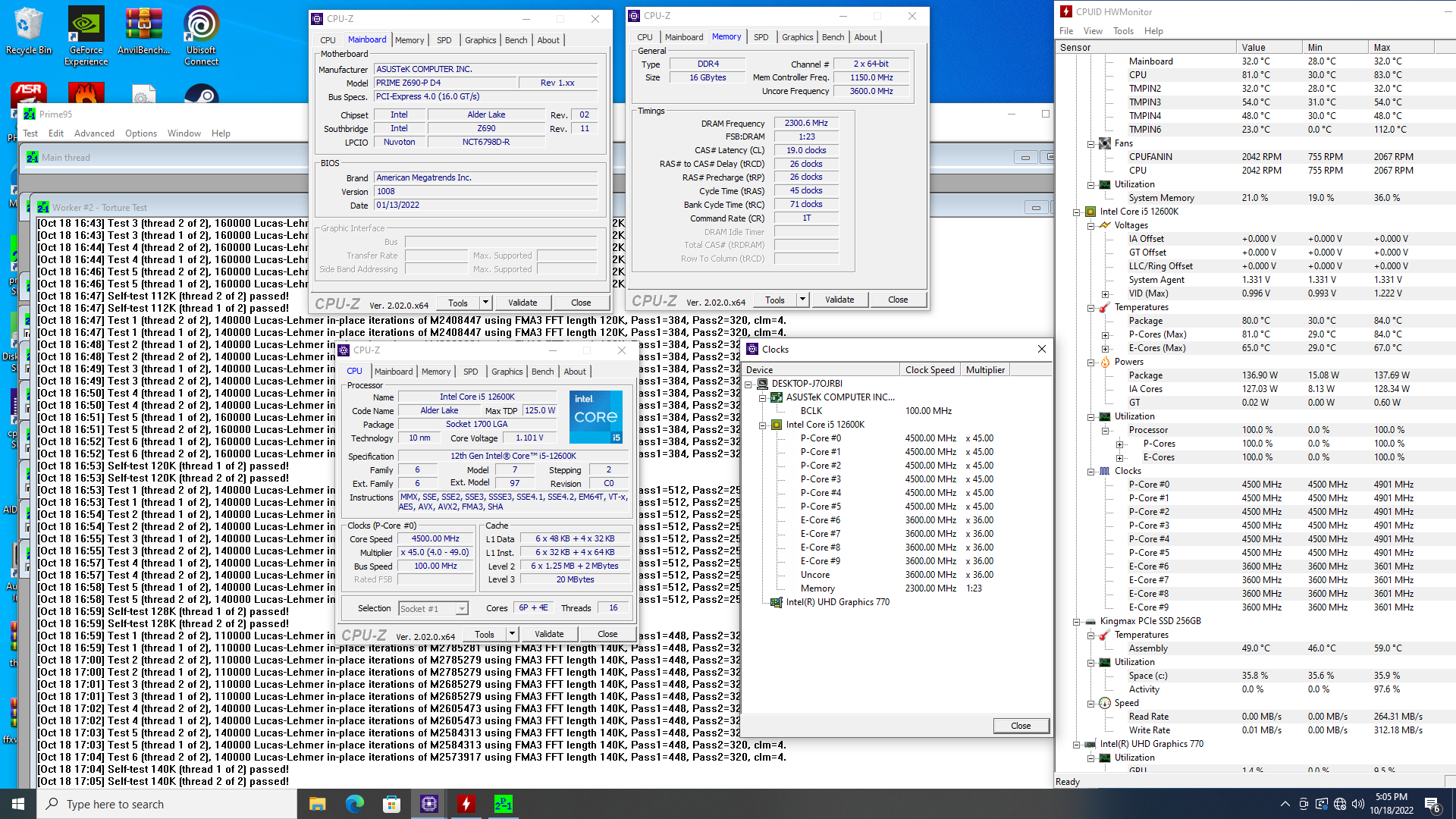Collapse Voltages node in HWMonitor
1456x819 pixels.
[x=1091, y=225]
